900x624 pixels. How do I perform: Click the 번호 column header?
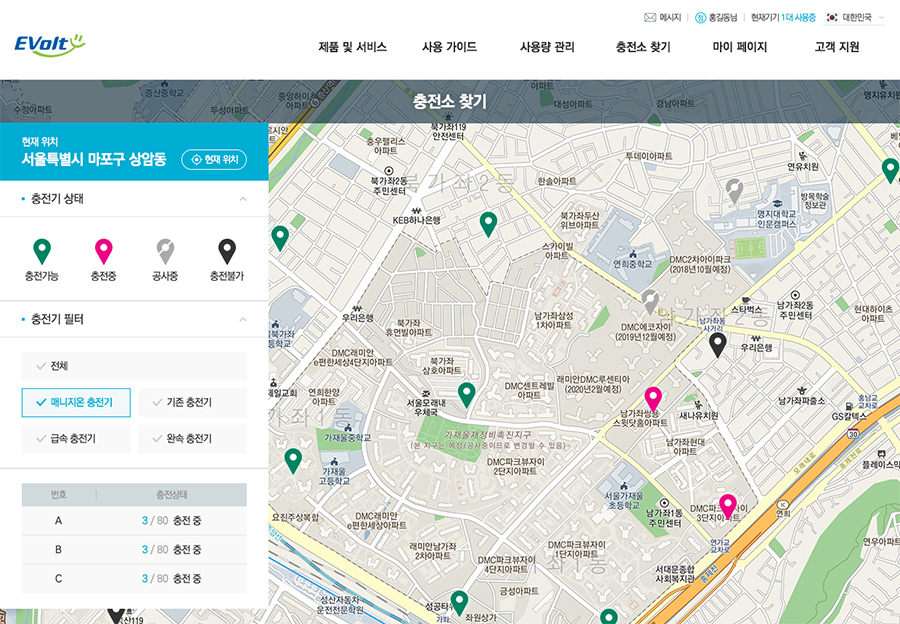tap(59, 494)
